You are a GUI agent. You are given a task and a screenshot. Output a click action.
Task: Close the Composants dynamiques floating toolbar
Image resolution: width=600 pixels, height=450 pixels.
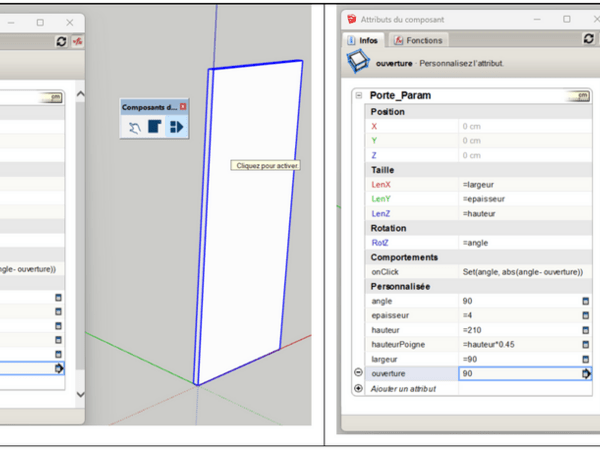click(183, 106)
